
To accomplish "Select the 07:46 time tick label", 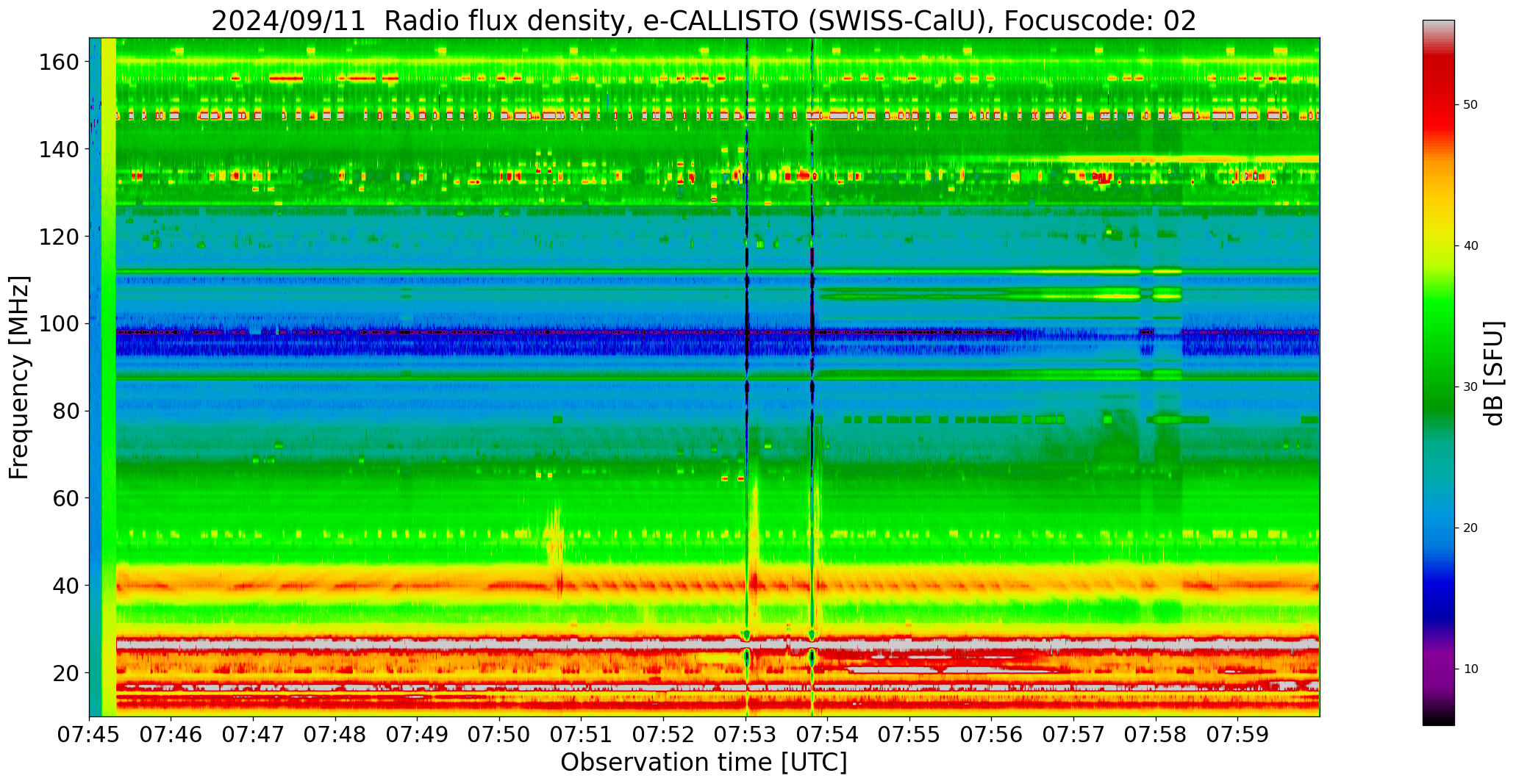I will 171,735.
